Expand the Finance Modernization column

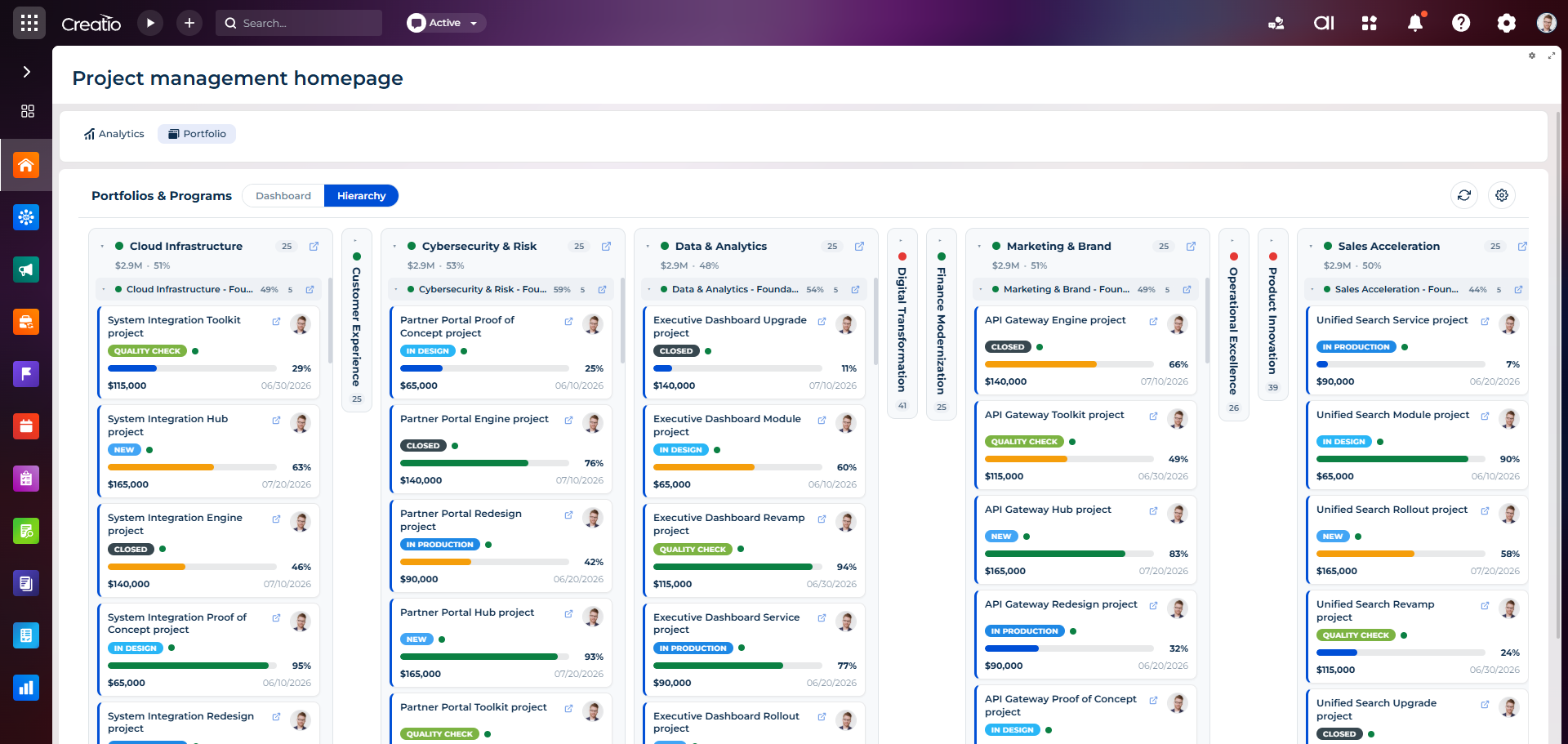[941, 241]
